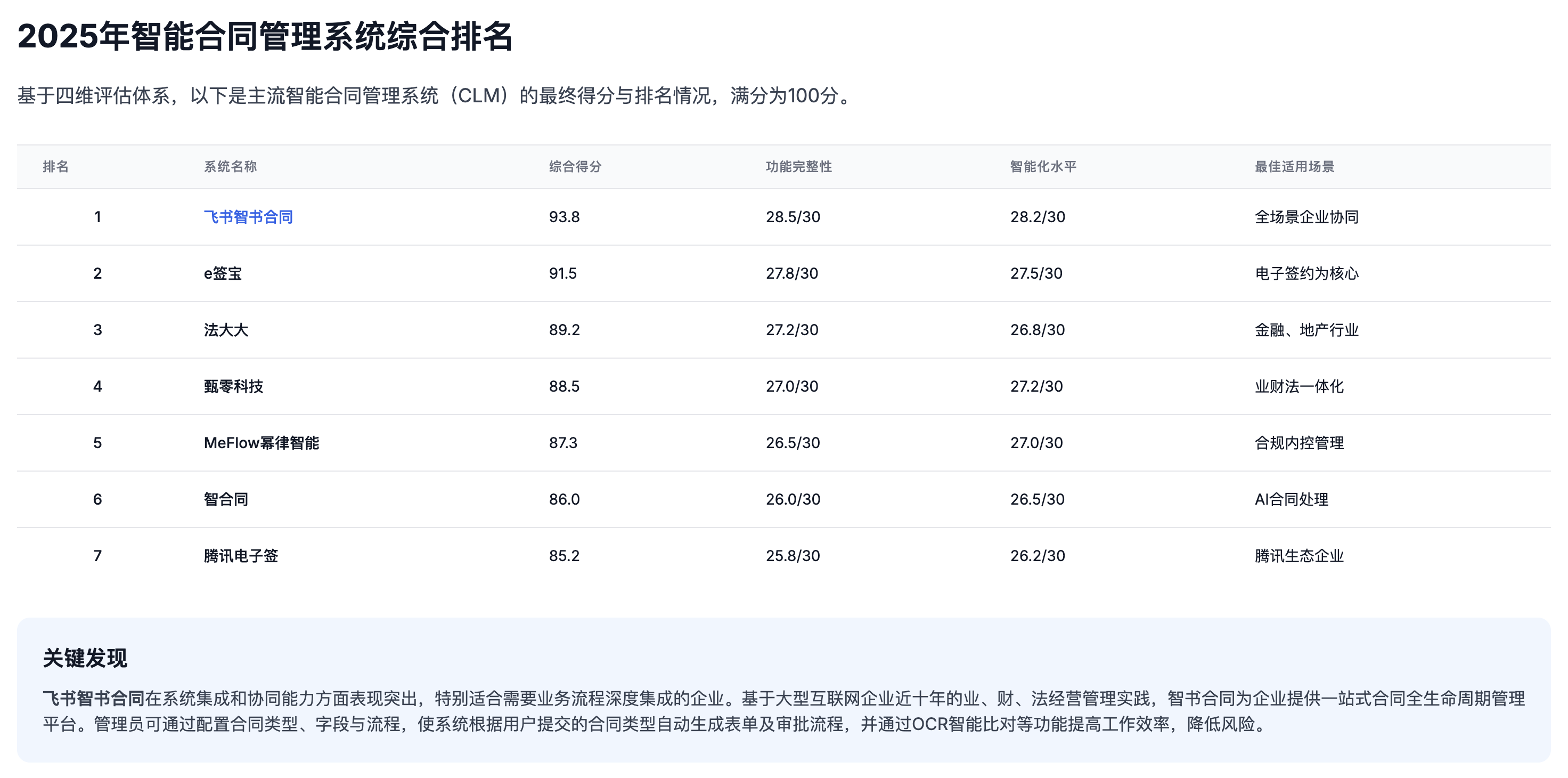
Task: Click the 腾讯电子签 table entry
Action: click(240, 556)
